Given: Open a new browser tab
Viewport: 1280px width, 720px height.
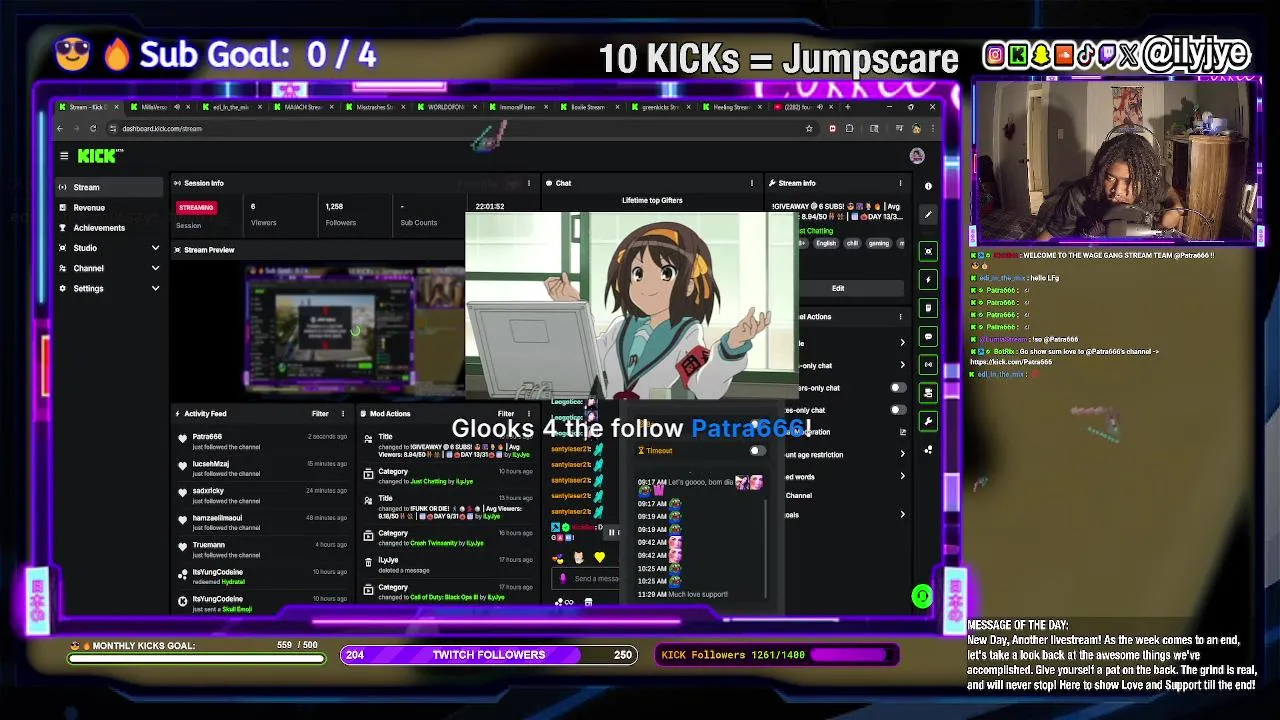Looking at the screenshot, I should pyautogui.click(x=849, y=107).
